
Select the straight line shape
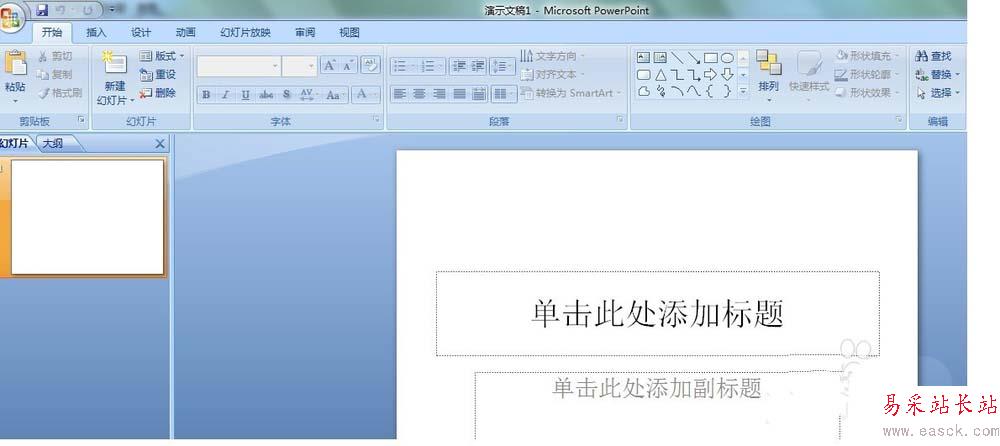coord(677,57)
